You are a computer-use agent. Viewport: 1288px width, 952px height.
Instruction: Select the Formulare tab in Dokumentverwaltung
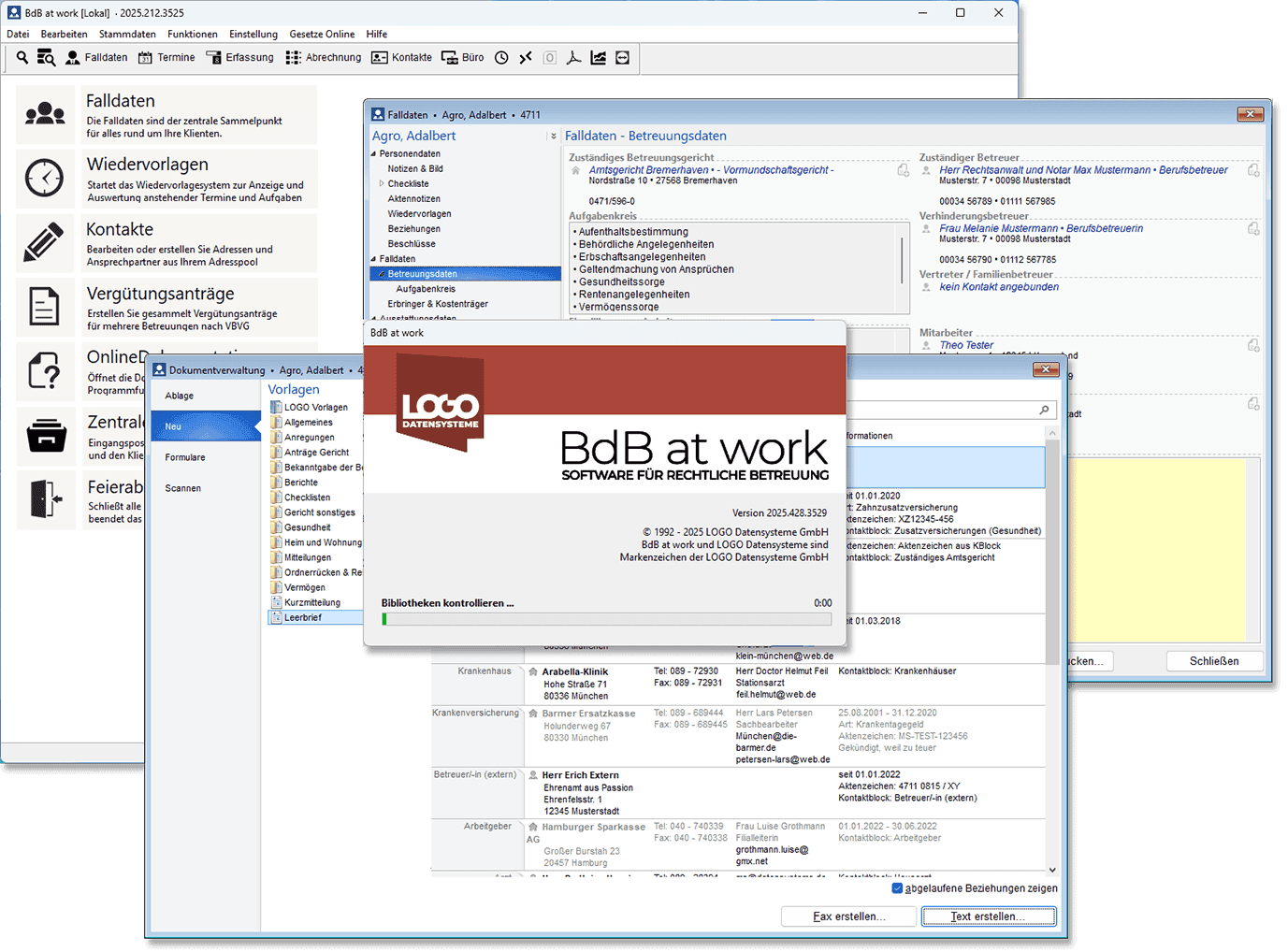[x=185, y=457]
